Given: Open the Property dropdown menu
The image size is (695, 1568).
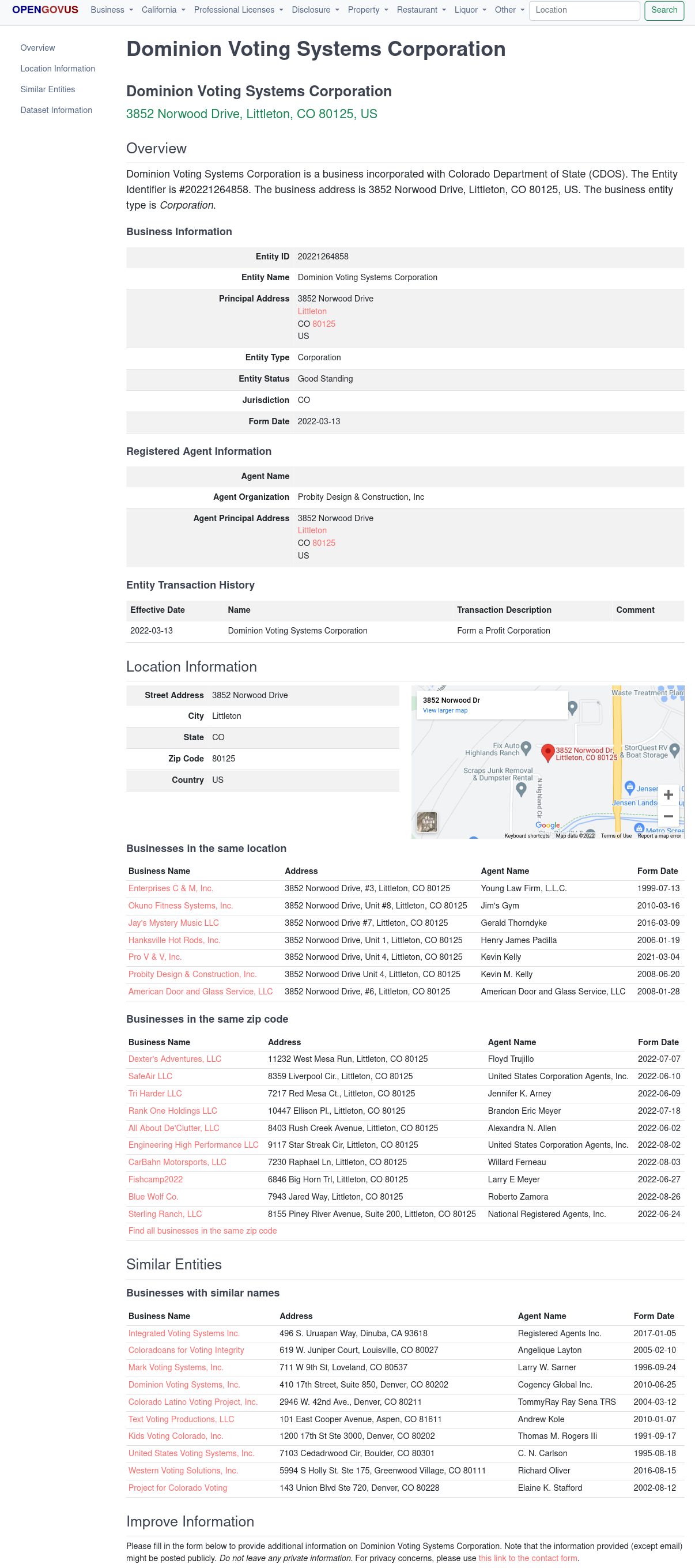Looking at the screenshot, I should point(368,10).
